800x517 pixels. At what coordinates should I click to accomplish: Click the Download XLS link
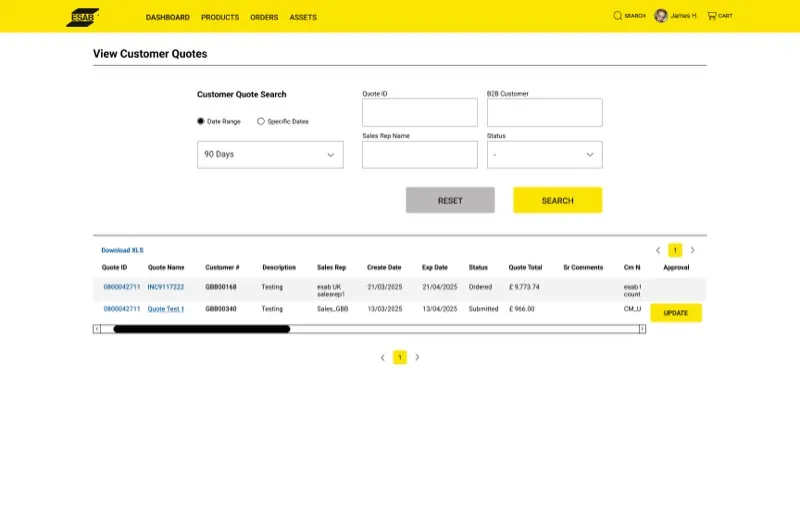122,250
